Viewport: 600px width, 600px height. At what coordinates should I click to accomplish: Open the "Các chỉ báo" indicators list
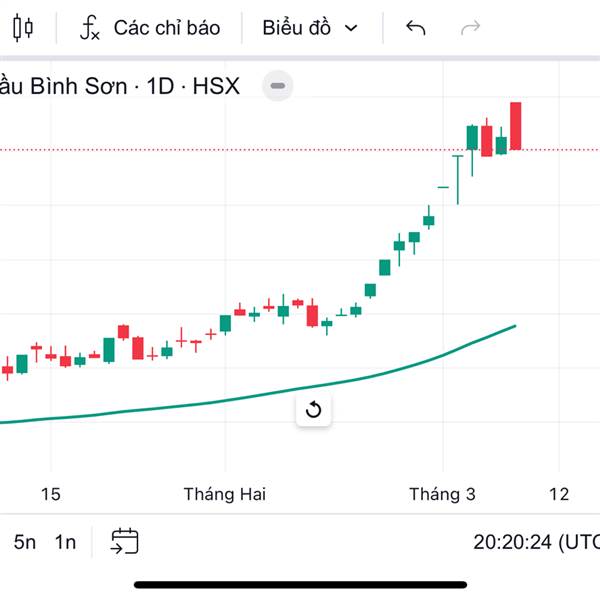click(x=166, y=27)
